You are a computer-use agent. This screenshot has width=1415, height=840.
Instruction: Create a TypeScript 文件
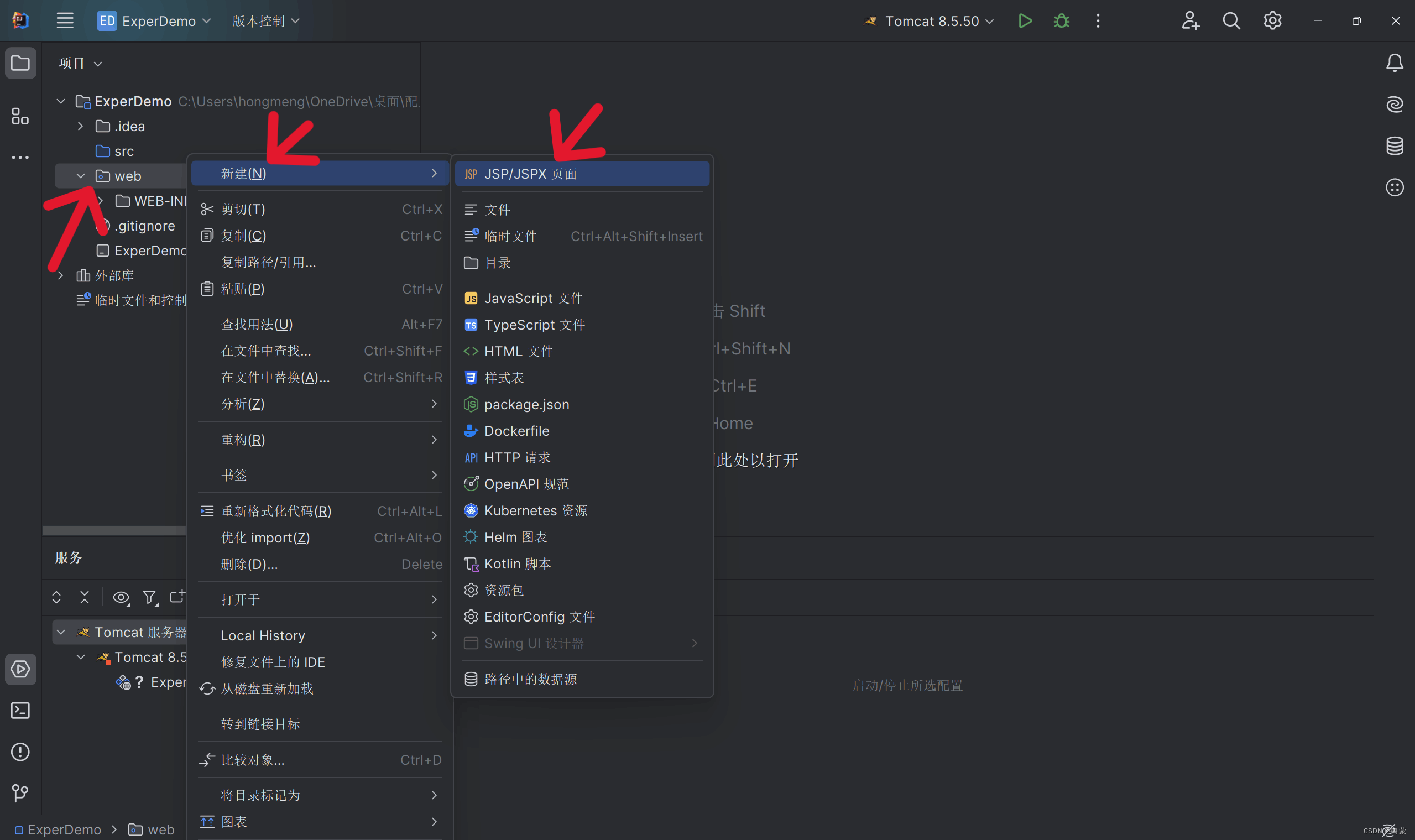click(582, 325)
